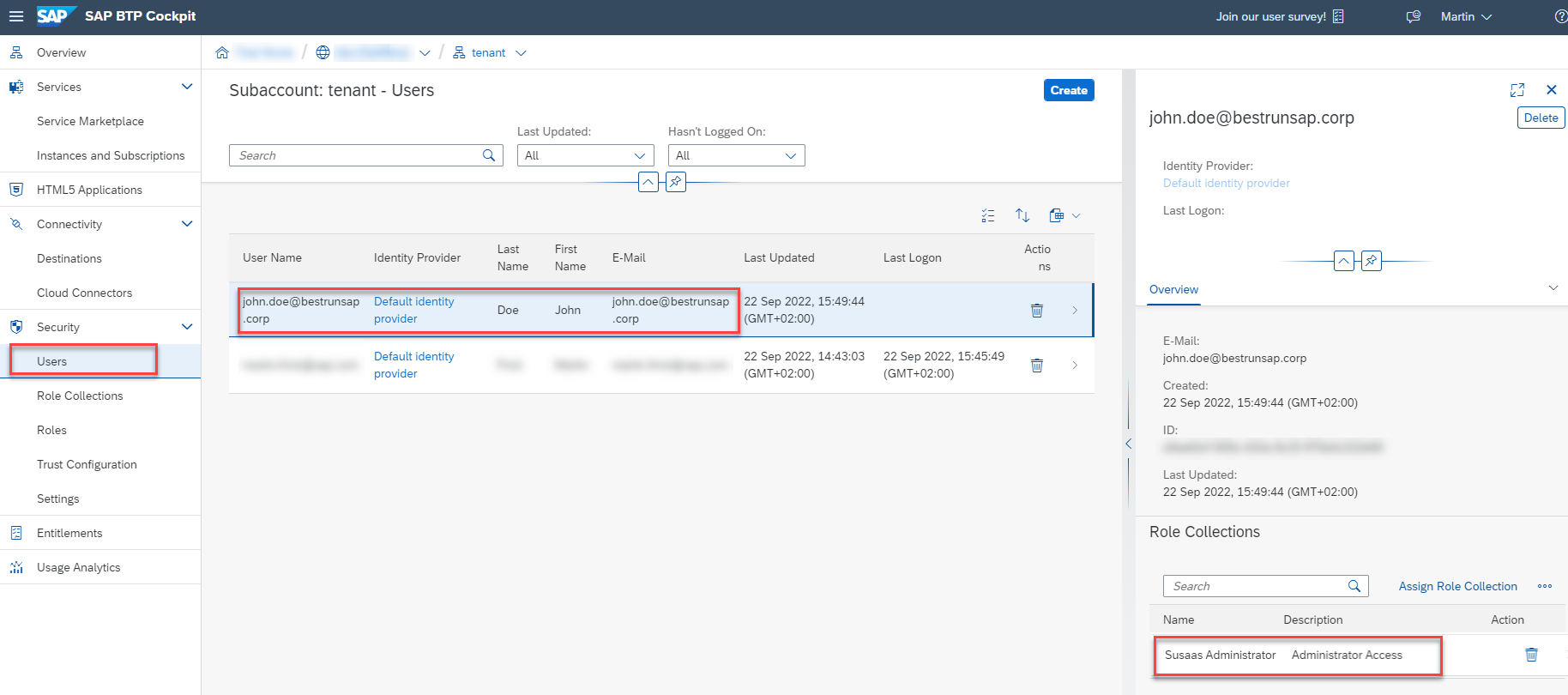Click the SAP logo
Image resolution: width=1568 pixels, height=695 pixels.
pyautogui.click(x=56, y=16)
